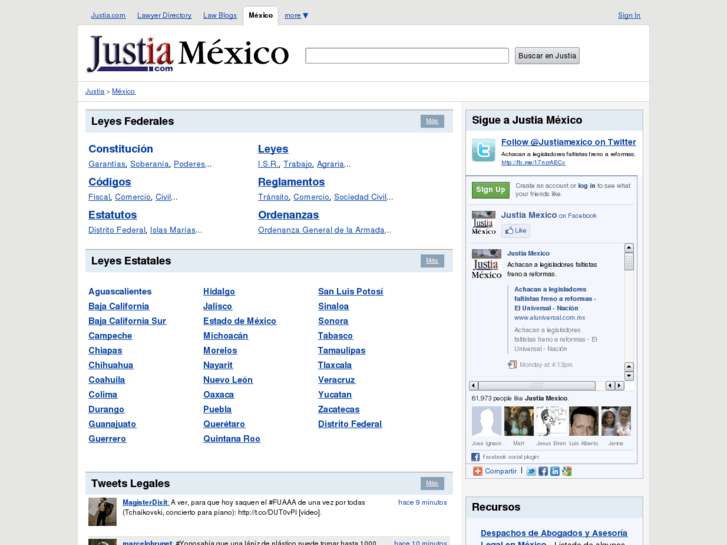The width and height of the screenshot is (727, 545).
Task: Click the Buscar en Justia button
Action: [547, 56]
